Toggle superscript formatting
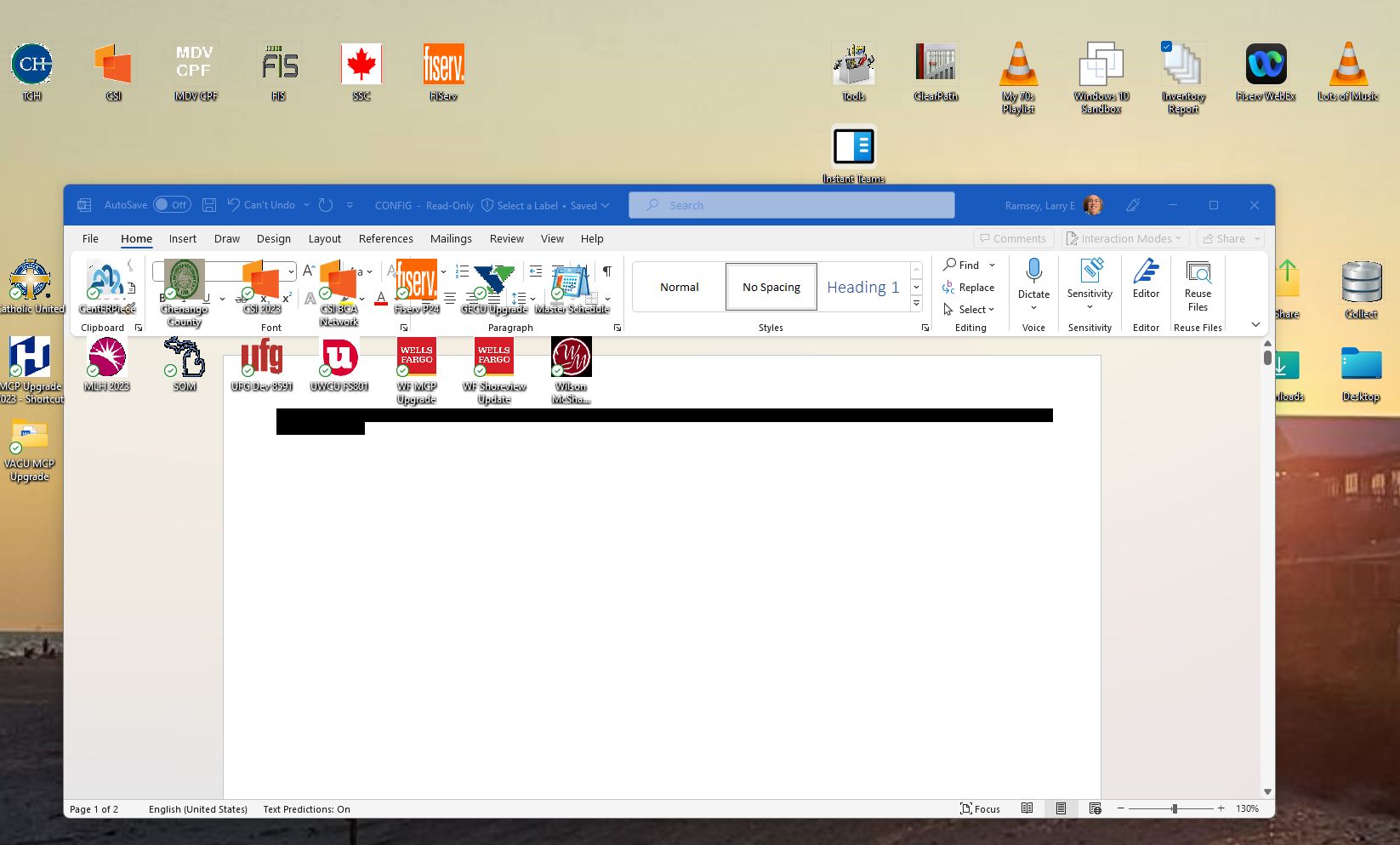The height and width of the screenshot is (845, 1400). click(x=287, y=298)
